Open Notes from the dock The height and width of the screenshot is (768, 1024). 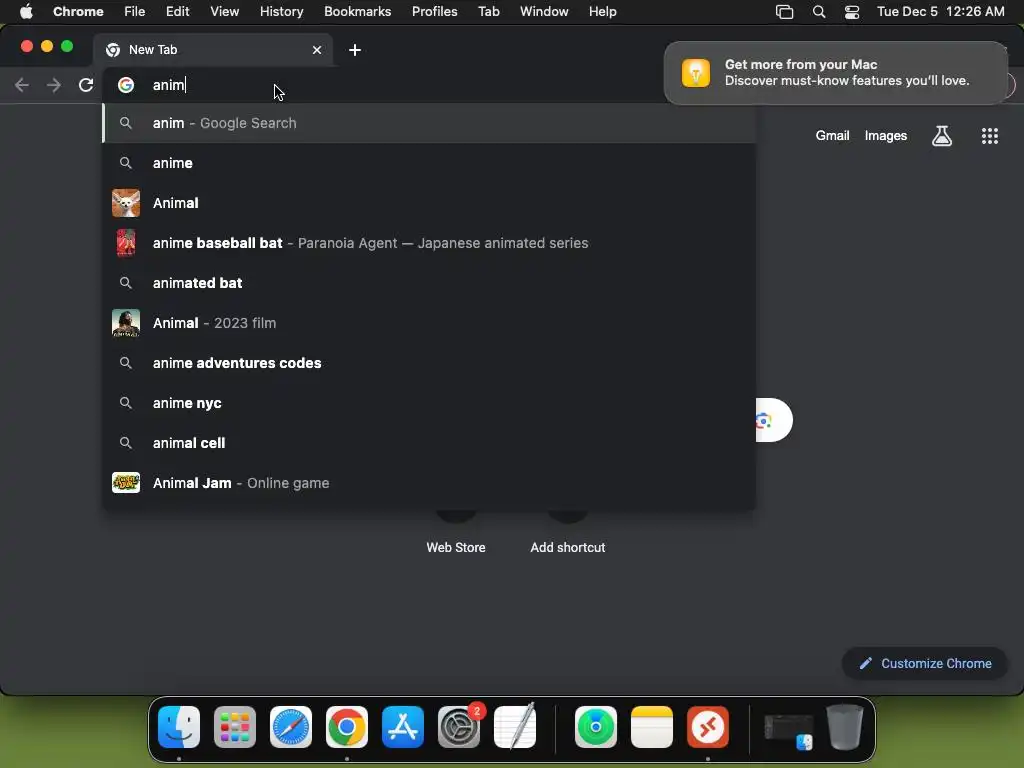click(652, 727)
